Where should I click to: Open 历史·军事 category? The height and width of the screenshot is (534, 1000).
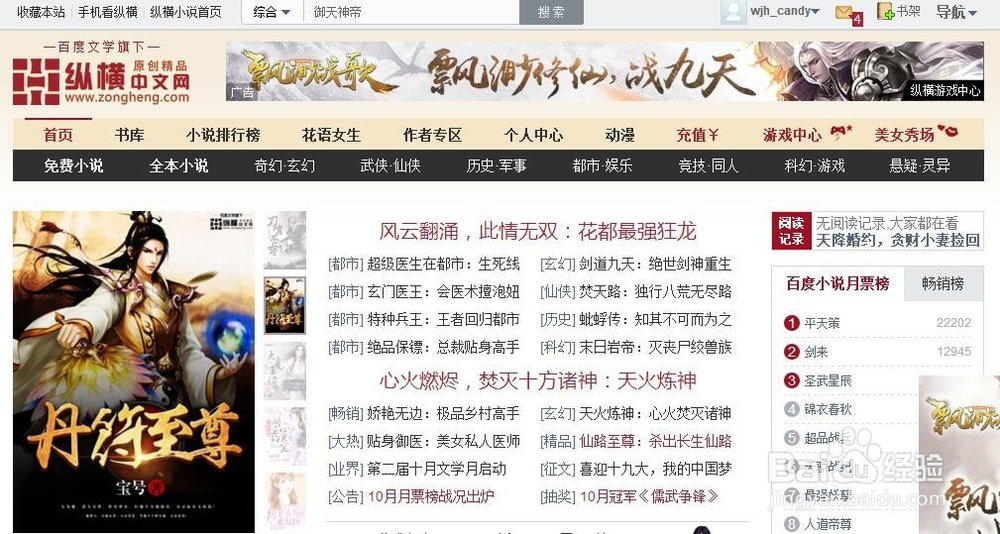click(x=496, y=166)
